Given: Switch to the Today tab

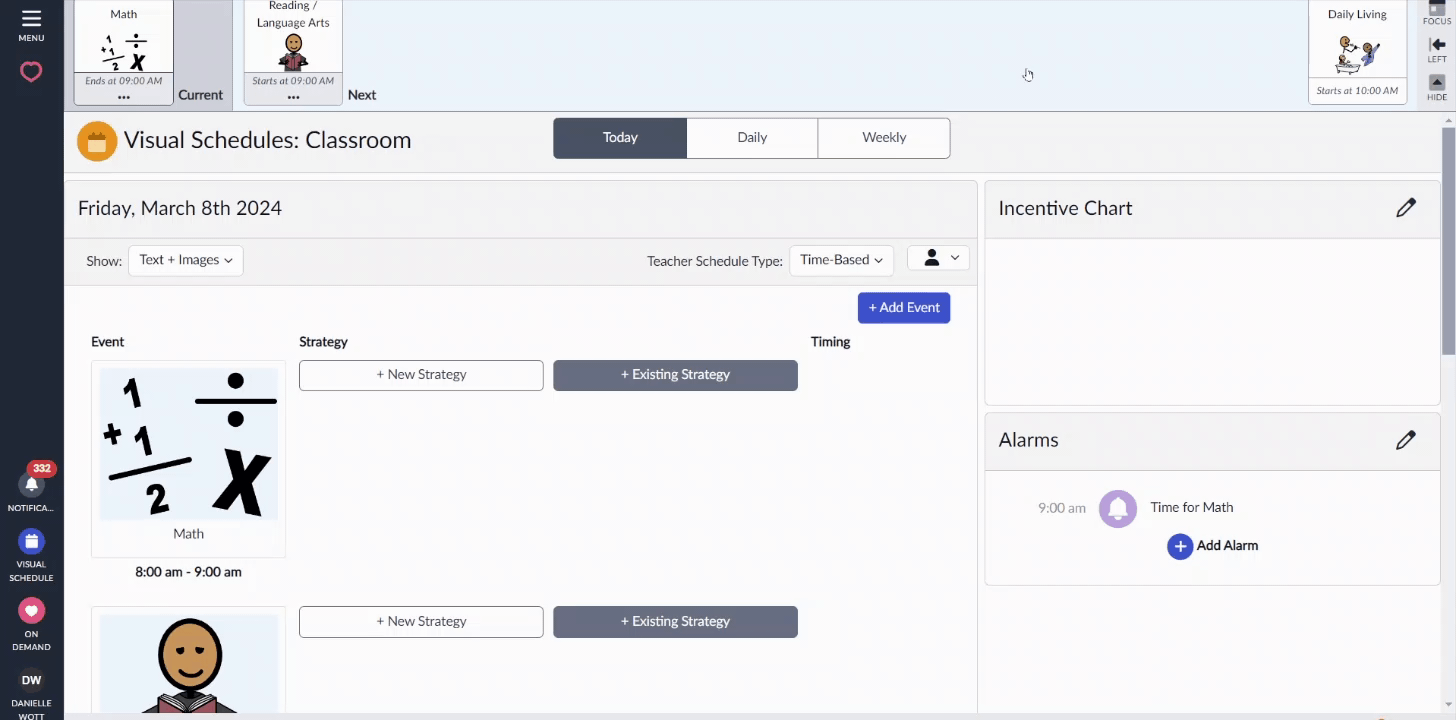Looking at the screenshot, I should 620,138.
